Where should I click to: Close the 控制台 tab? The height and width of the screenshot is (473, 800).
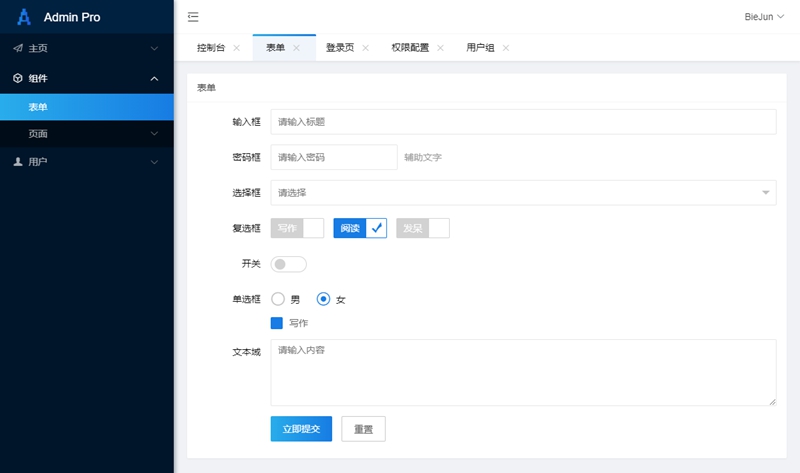[x=236, y=48]
